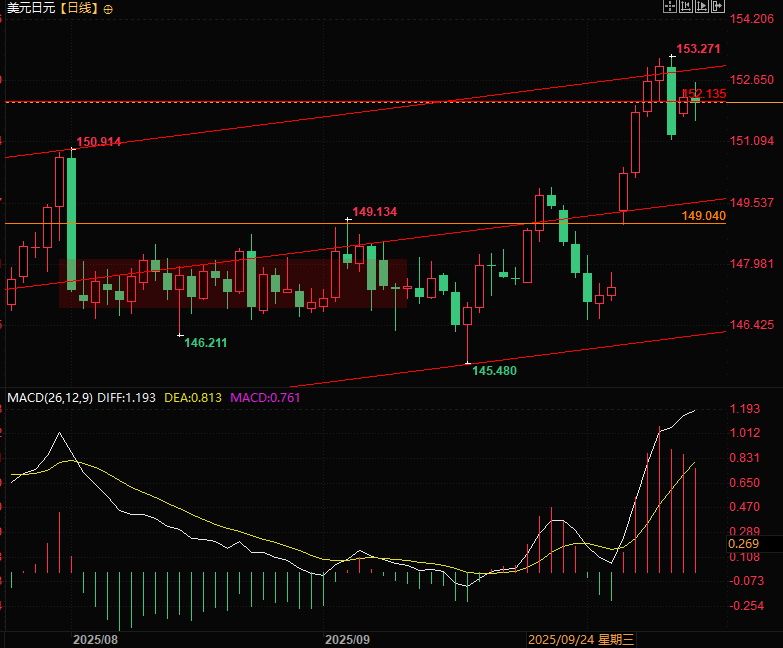
Task: Click the scroll-forward chart icon with right arrow
Action: (701, 7)
